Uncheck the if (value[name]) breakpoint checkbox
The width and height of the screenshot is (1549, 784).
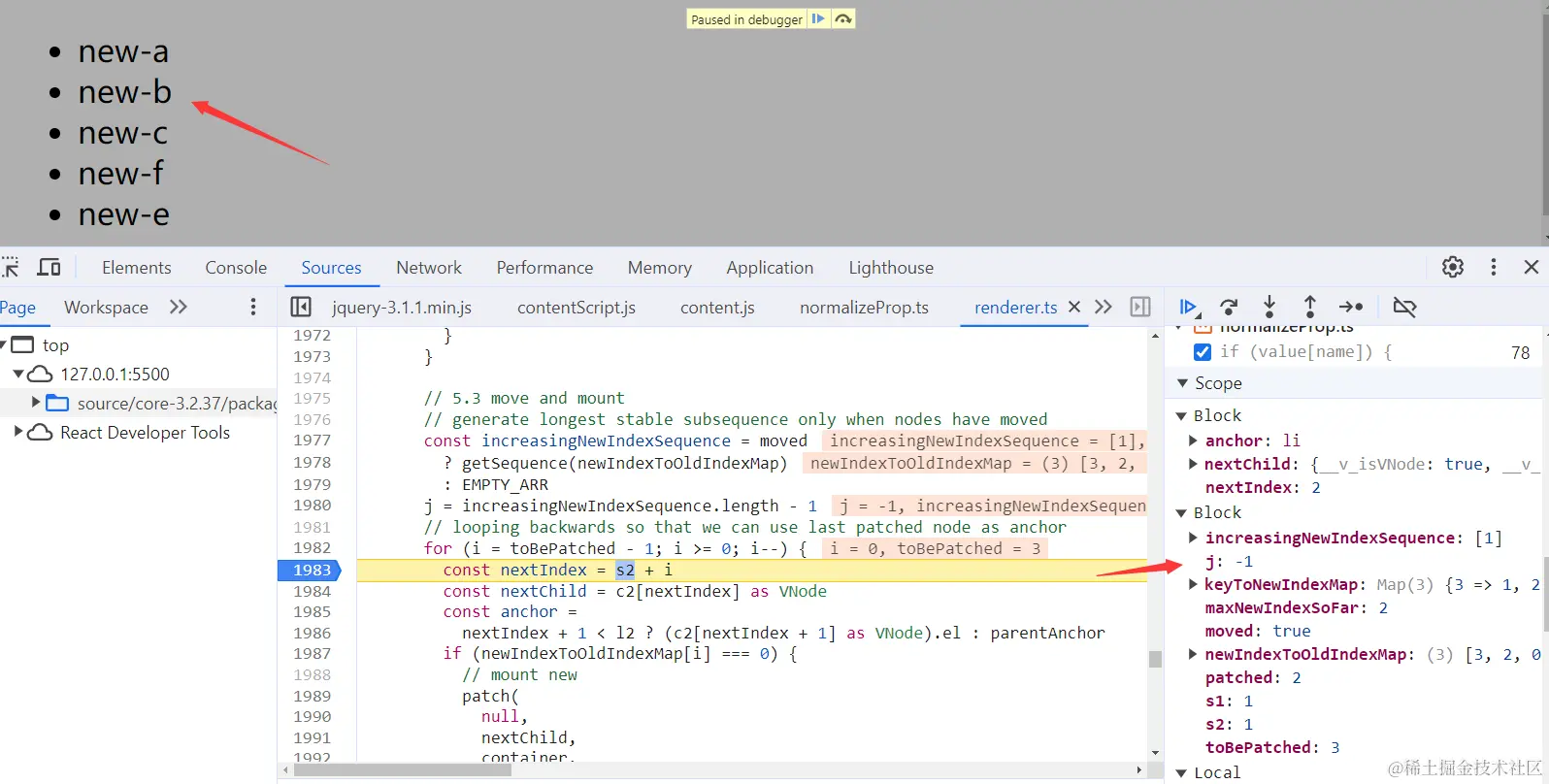[1203, 352]
